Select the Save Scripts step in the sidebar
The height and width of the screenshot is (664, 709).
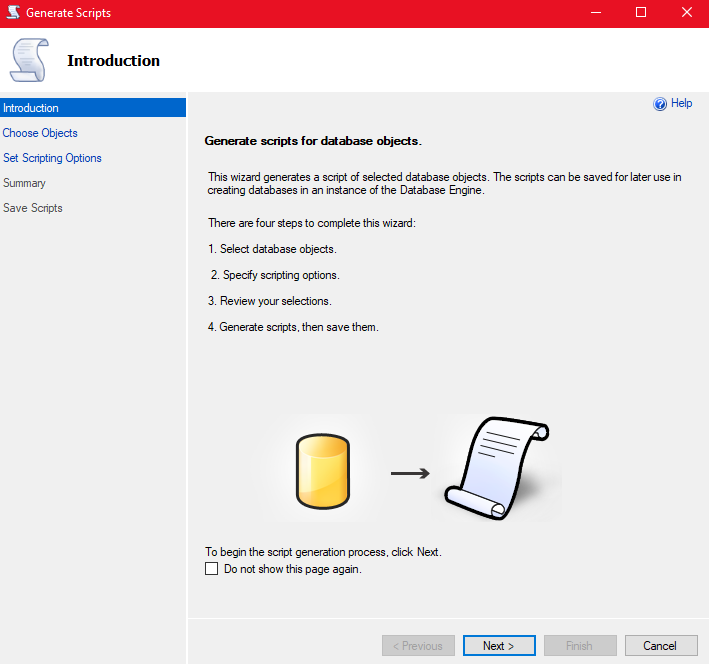(33, 208)
